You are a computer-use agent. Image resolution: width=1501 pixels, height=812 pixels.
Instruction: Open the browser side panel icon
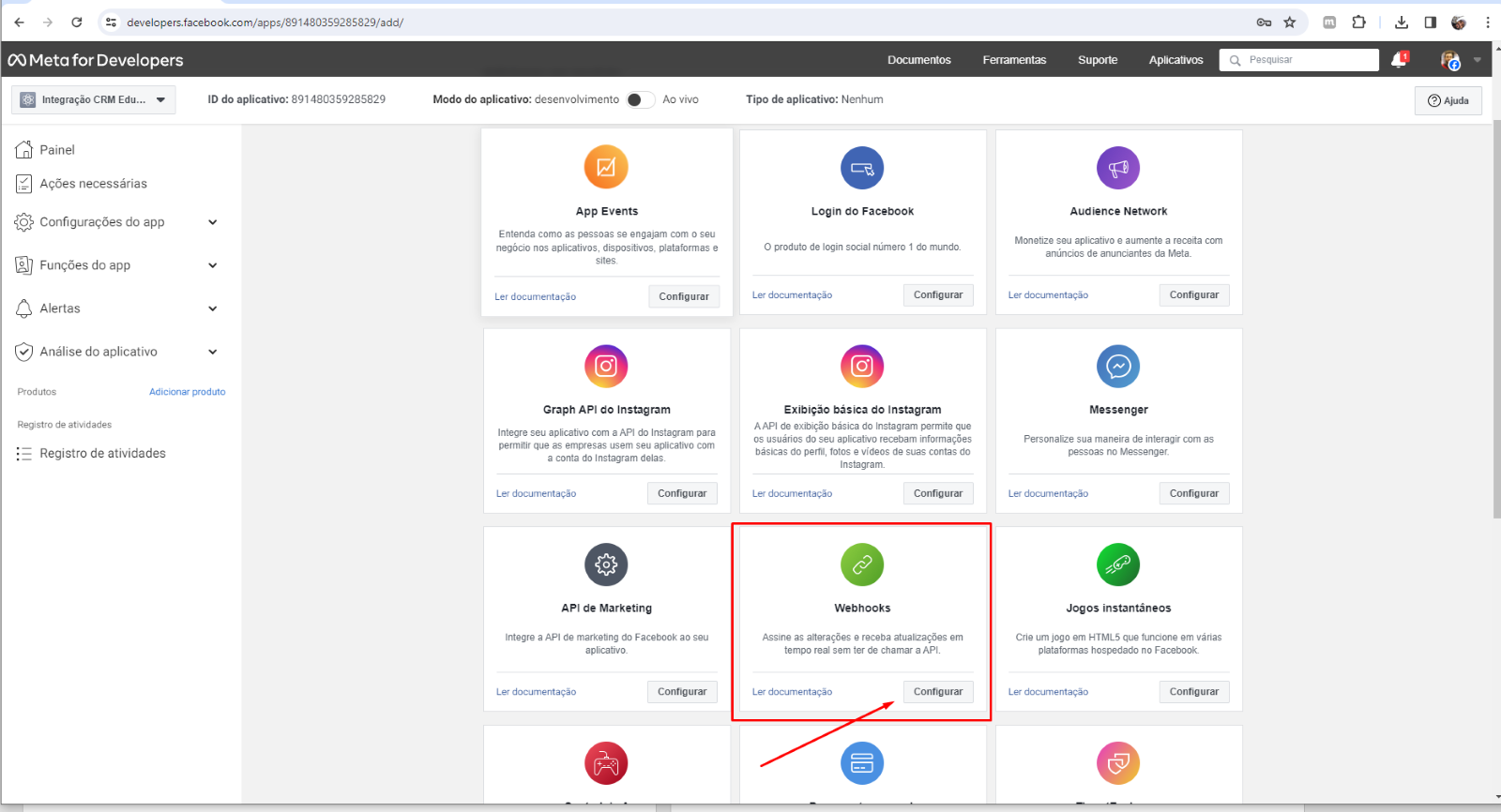pyautogui.click(x=1430, y=22)
